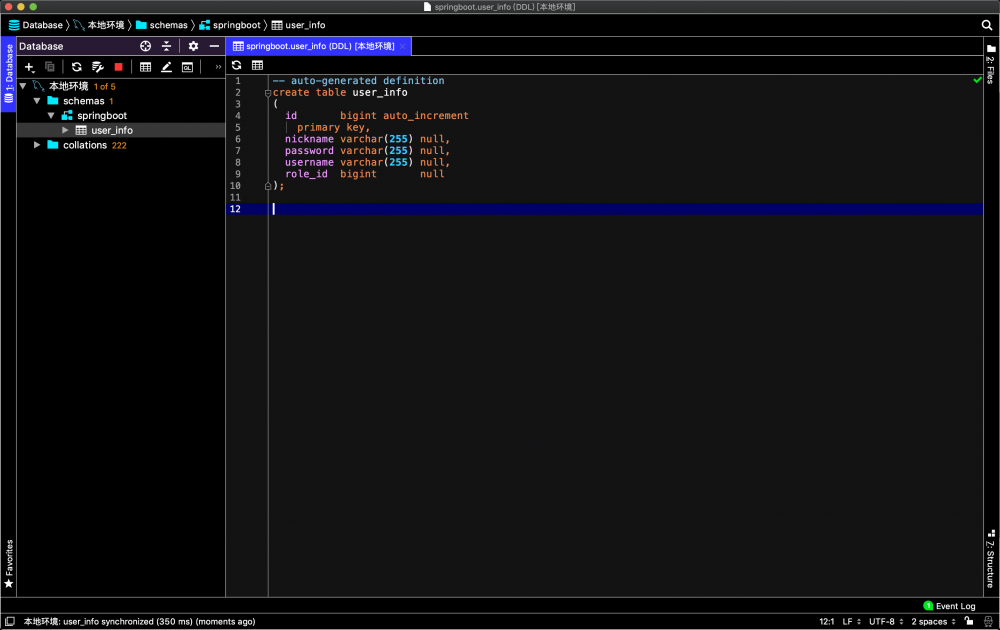
Task: Open Data Source Properties wrench icon
Action: pyautogui.click(x=98, y=67)
